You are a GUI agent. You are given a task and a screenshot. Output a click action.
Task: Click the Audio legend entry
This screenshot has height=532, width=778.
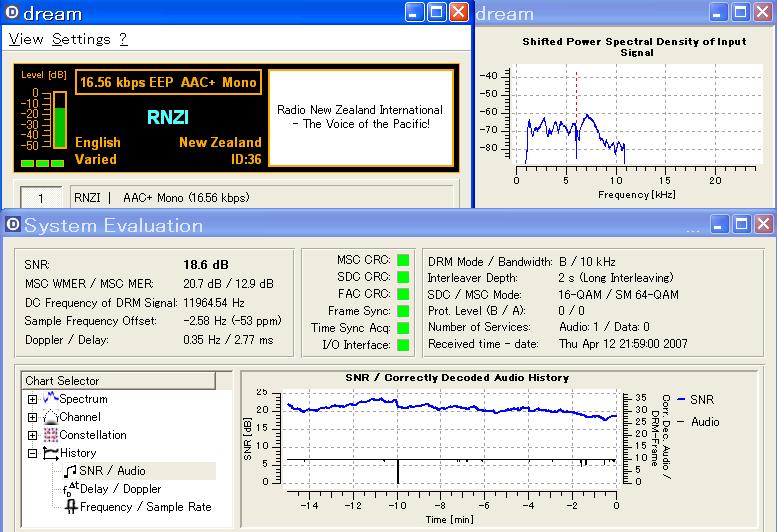[698, 422]
